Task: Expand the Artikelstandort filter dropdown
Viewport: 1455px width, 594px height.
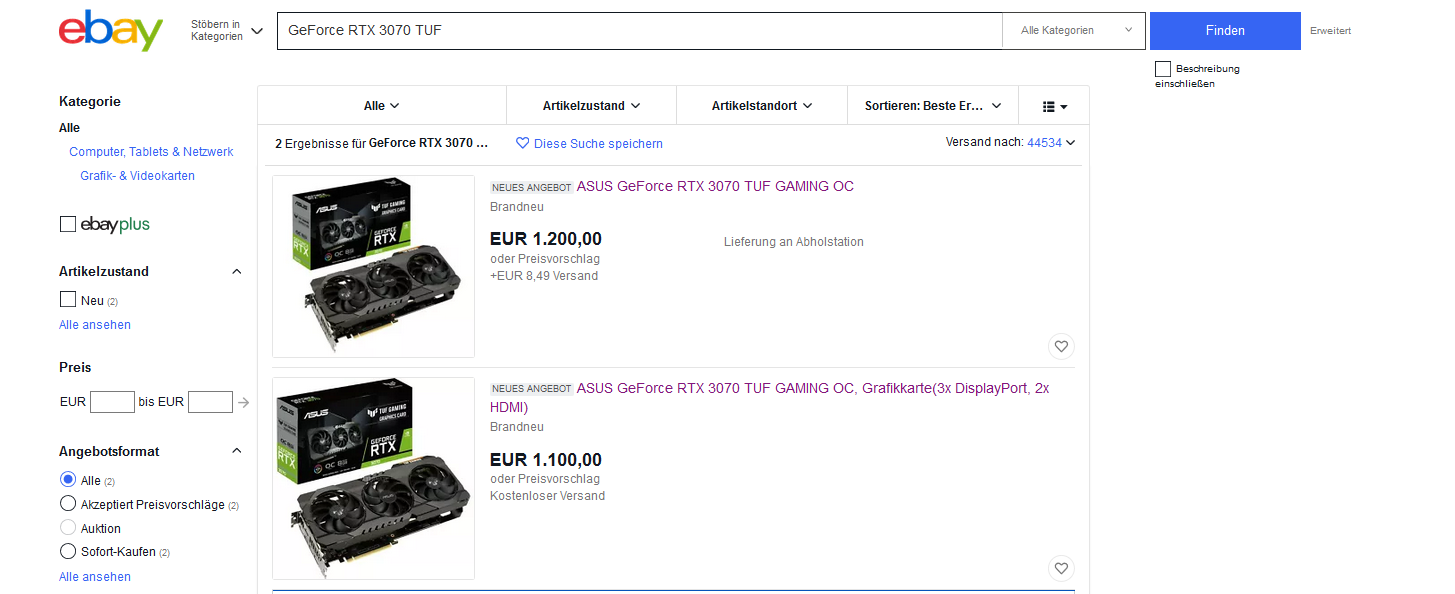Action: 762,106
